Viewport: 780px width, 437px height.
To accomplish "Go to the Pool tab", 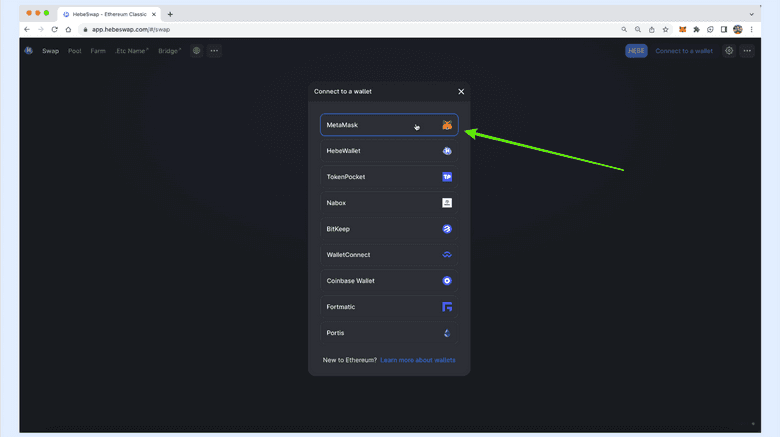I will click(x=75, y=51).
